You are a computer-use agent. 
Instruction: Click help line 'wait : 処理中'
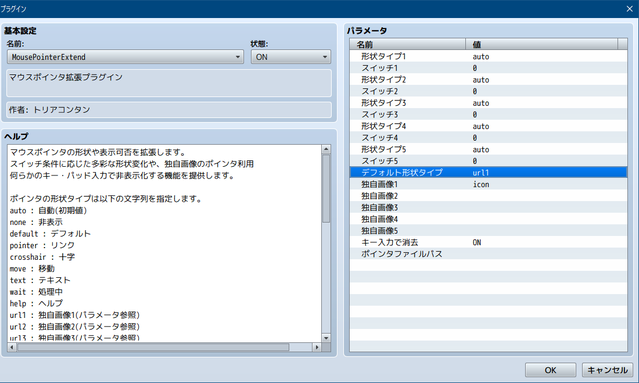coord(36,292)
